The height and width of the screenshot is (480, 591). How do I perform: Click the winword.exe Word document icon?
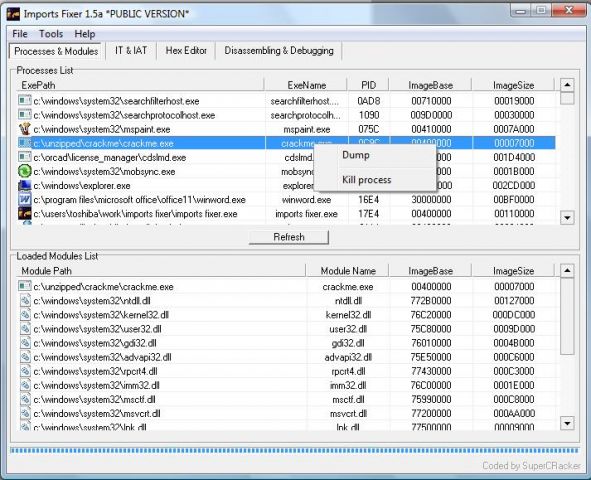click(x=24, y=199)
